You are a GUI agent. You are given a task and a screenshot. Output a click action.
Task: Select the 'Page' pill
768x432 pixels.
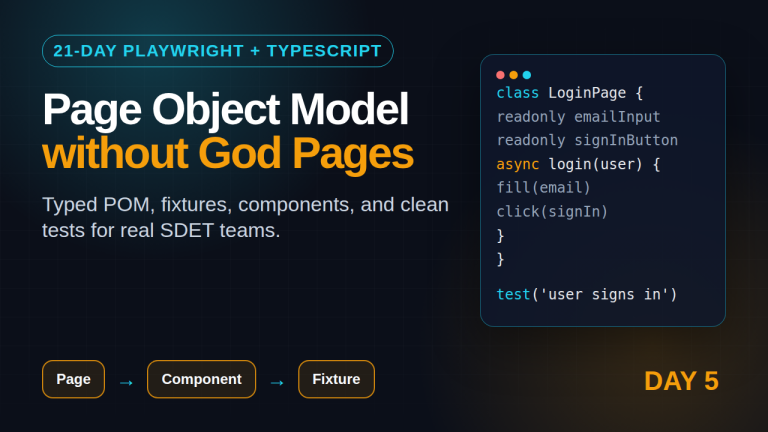(x=73, y=379)
